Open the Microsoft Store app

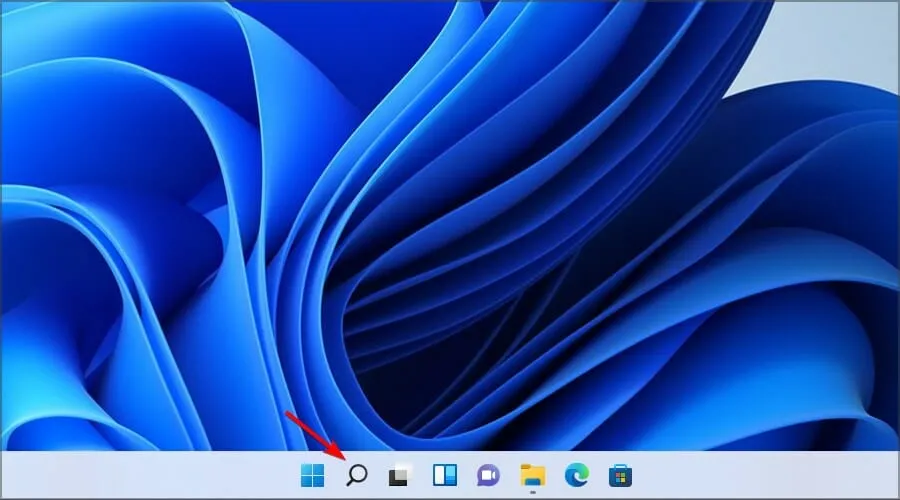[x=620, y=475]
